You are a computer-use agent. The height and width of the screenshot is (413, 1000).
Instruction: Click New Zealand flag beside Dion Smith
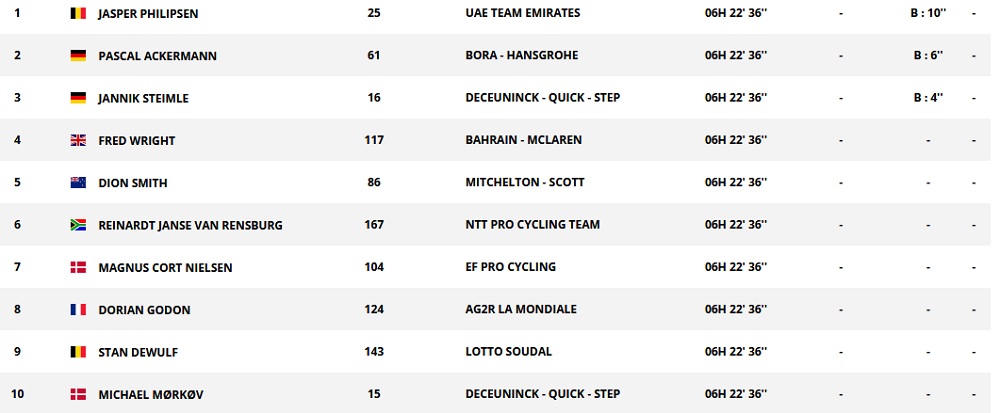[x=77, y=183]
